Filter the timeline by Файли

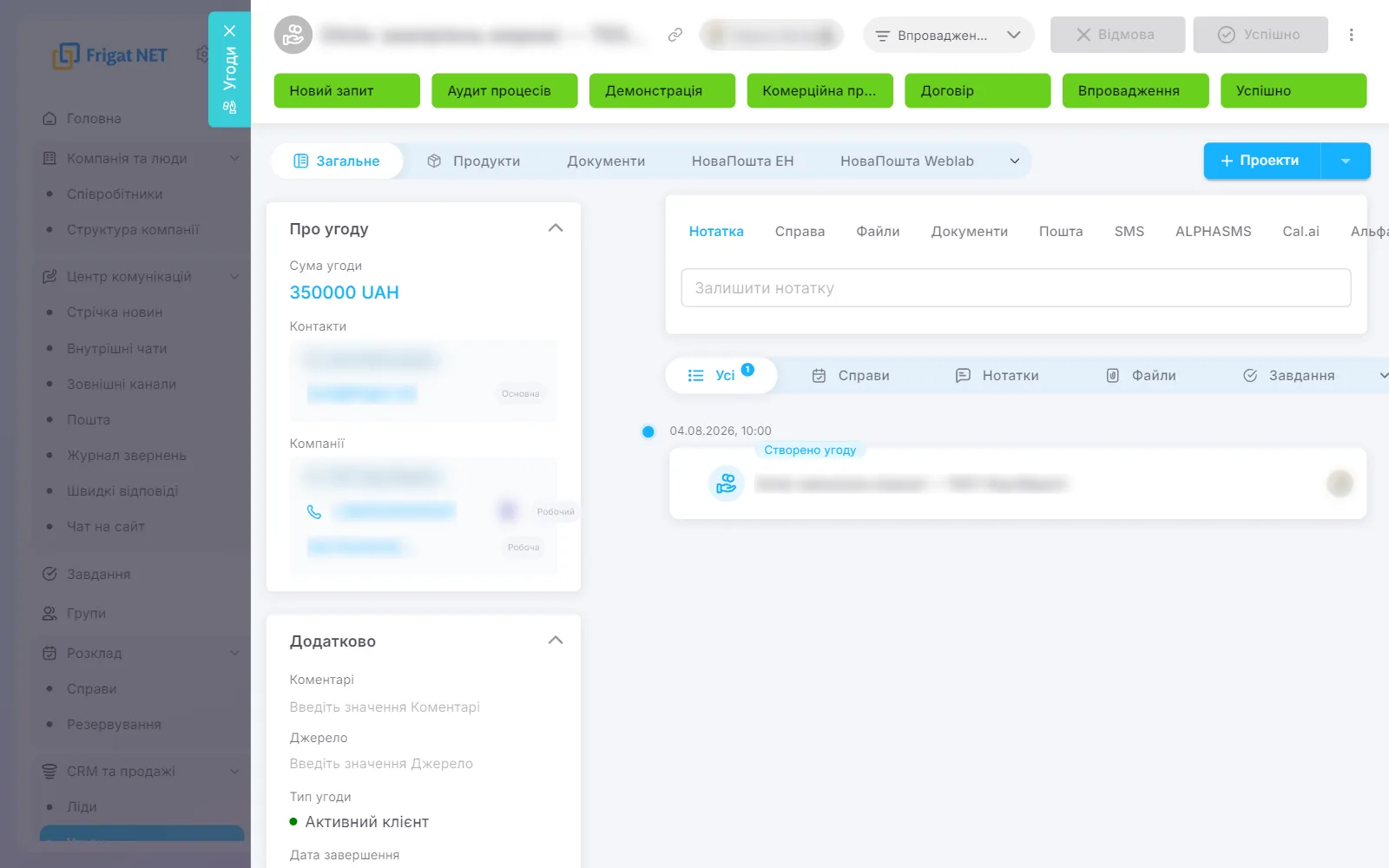pyautogui.click(x=1141, y=375)
